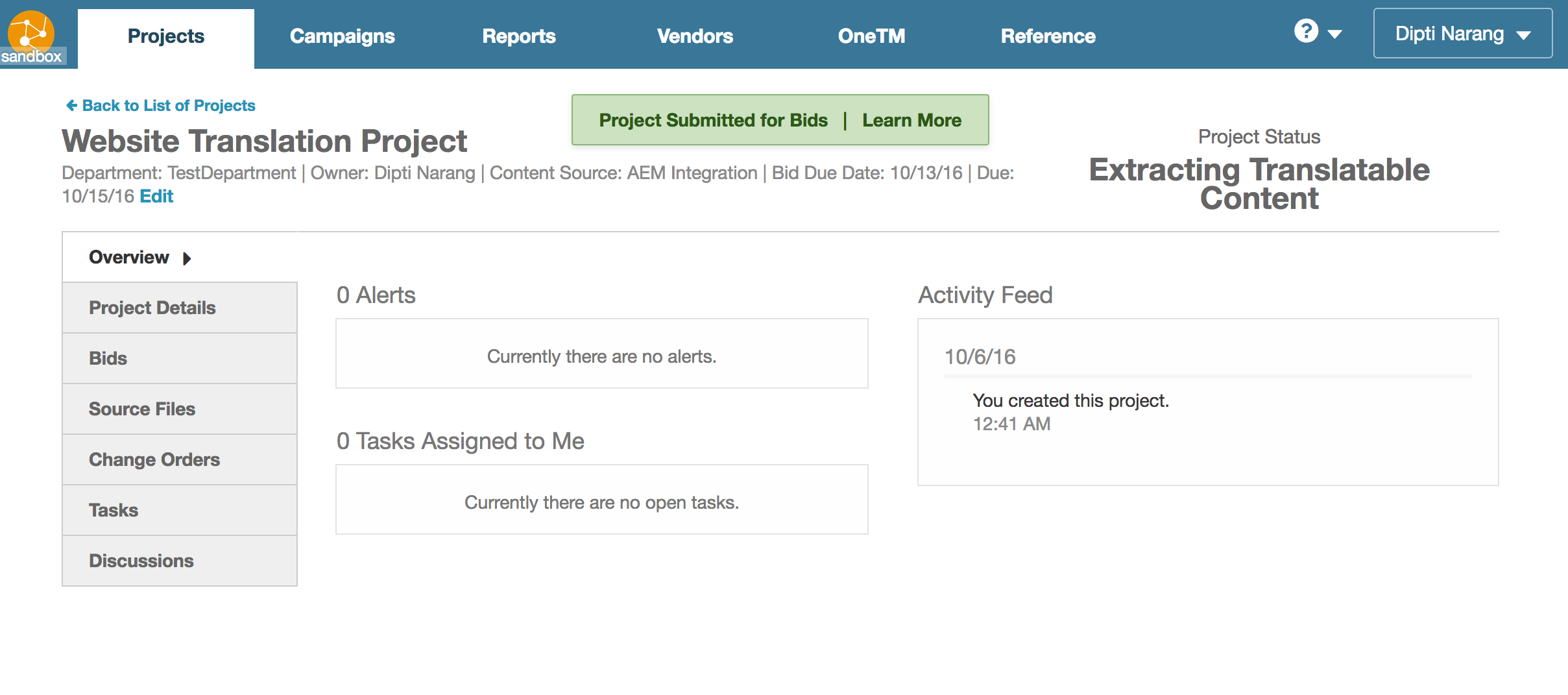Click the back arrow icon

[71, 105]
